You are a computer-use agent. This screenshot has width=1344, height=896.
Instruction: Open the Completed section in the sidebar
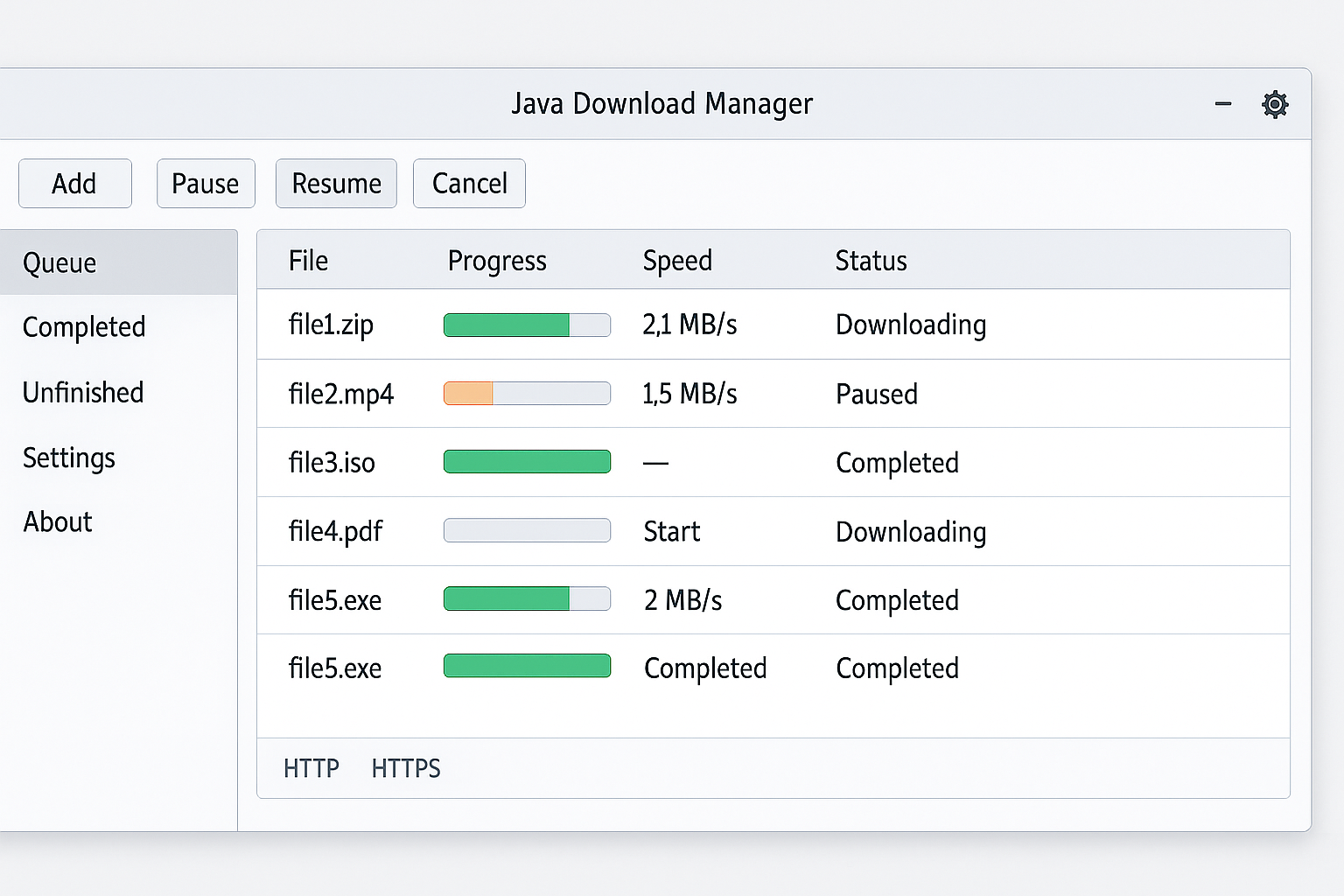pyautogui.click(x=84, y=327)
